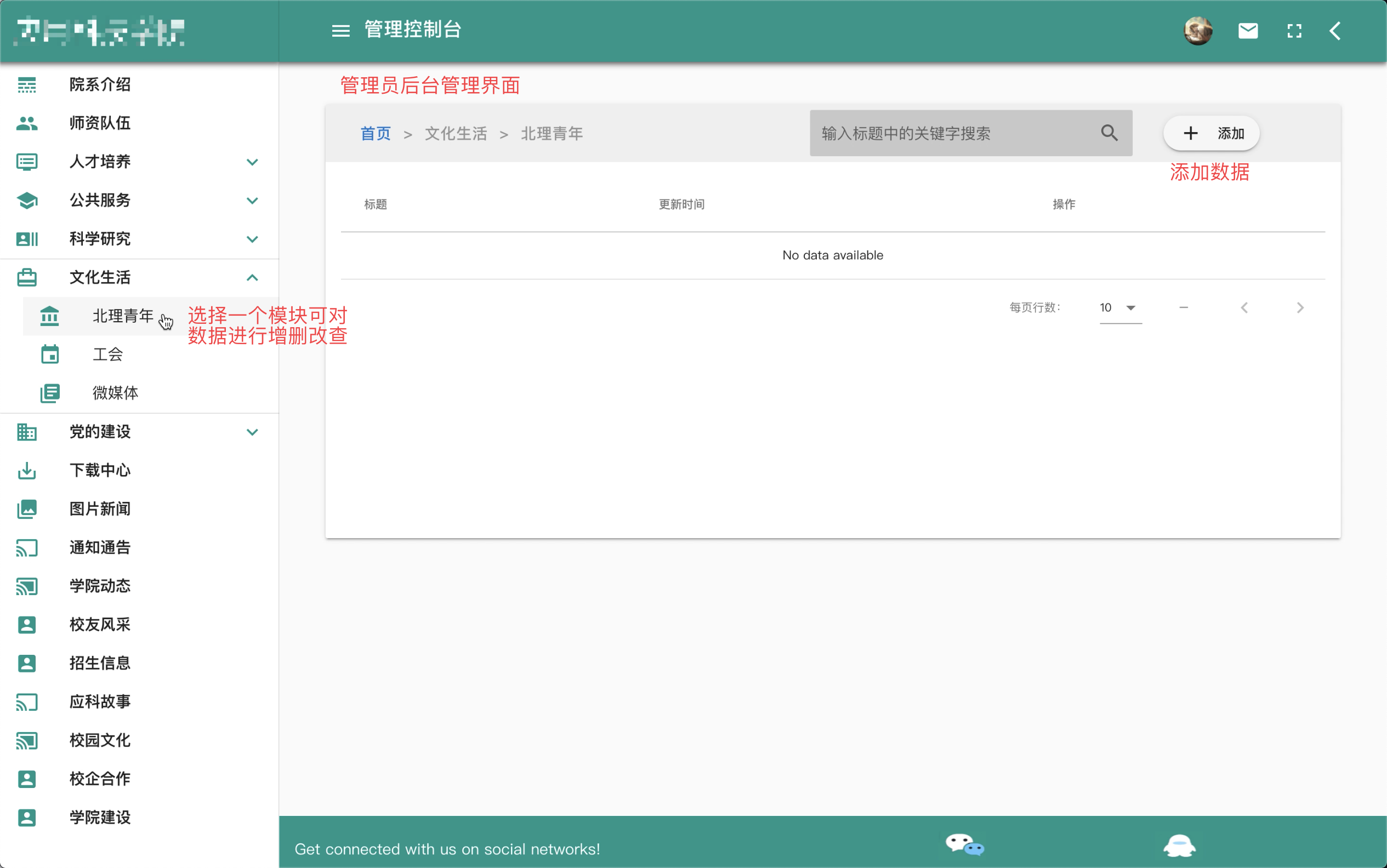The image size is (1387, 868).
Task: Open the WeChat social icon in footer
Action: 964,846
